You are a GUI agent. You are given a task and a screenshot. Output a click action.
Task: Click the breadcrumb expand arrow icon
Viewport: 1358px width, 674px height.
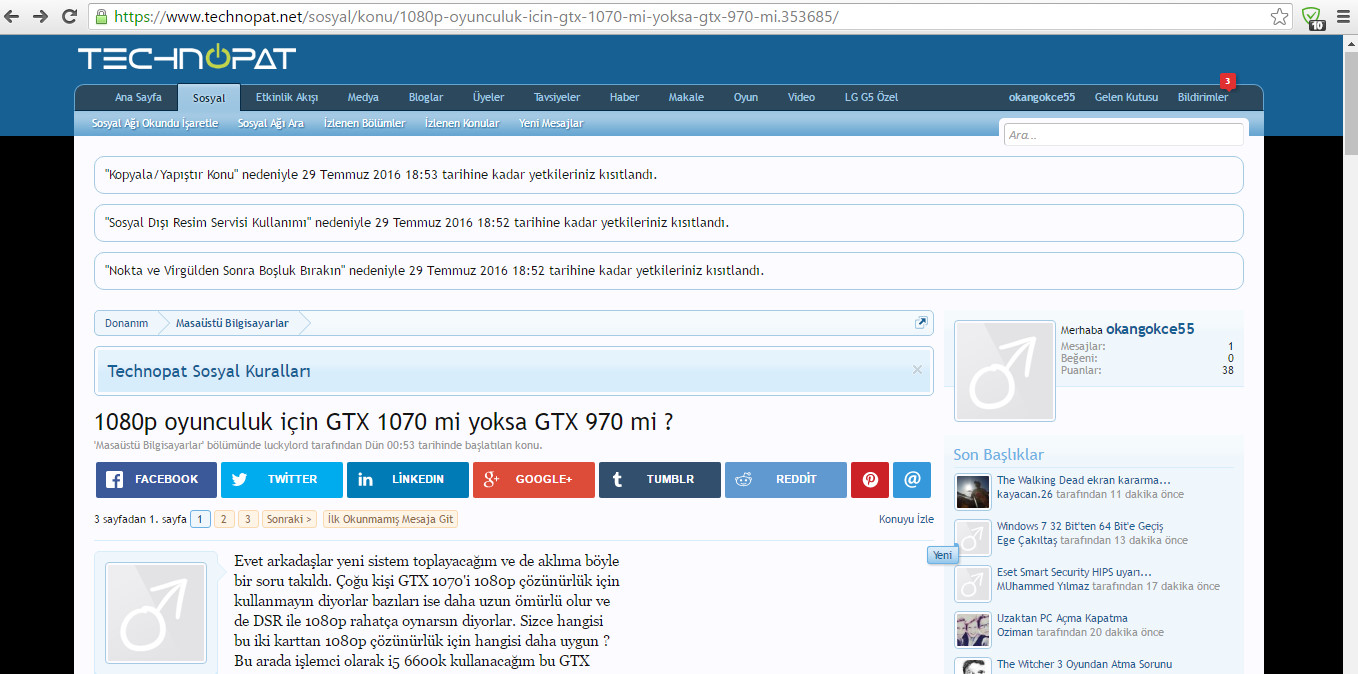click(921, 323)
